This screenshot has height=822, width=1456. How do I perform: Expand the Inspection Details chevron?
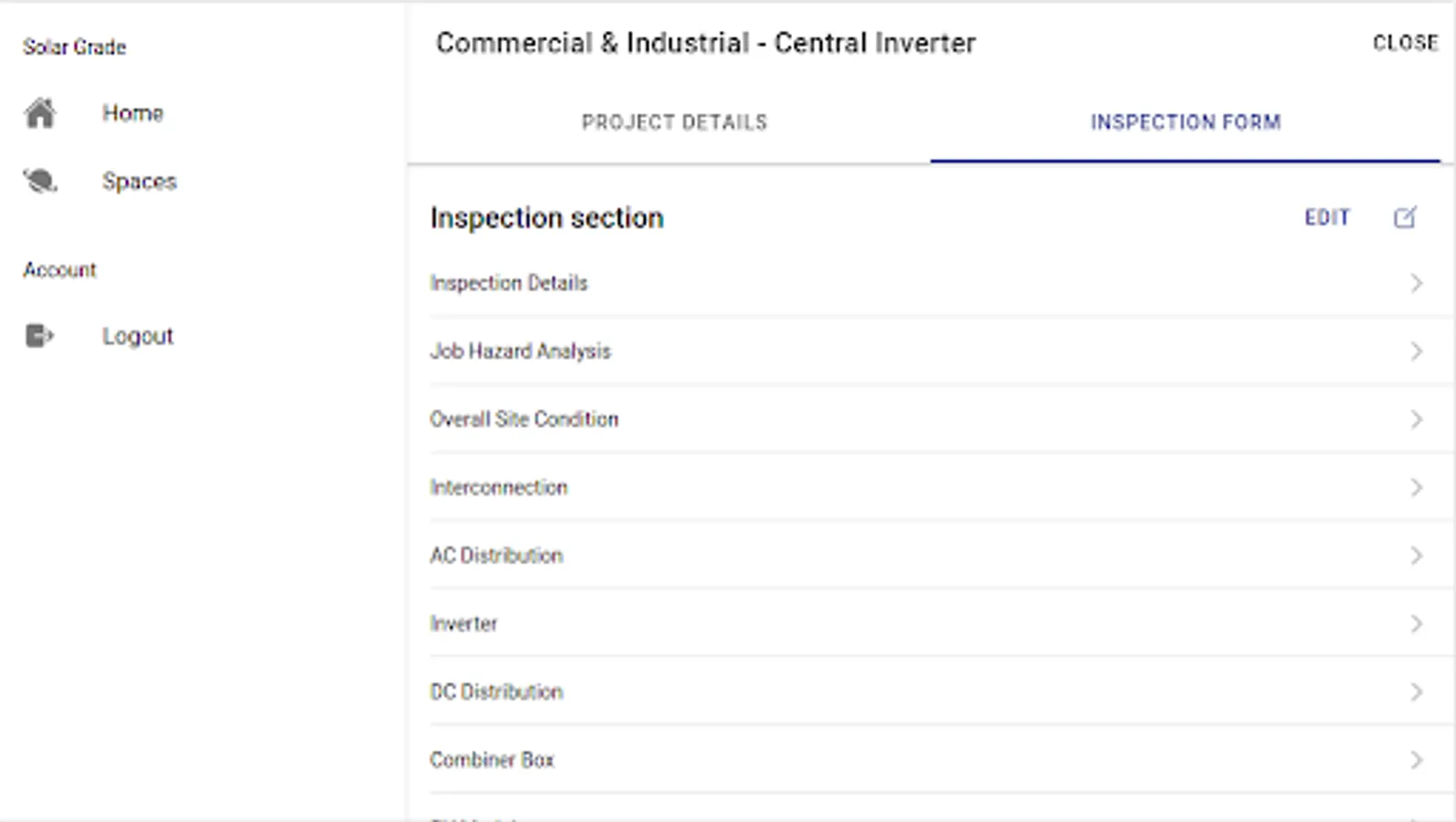tap(1416, 283)
